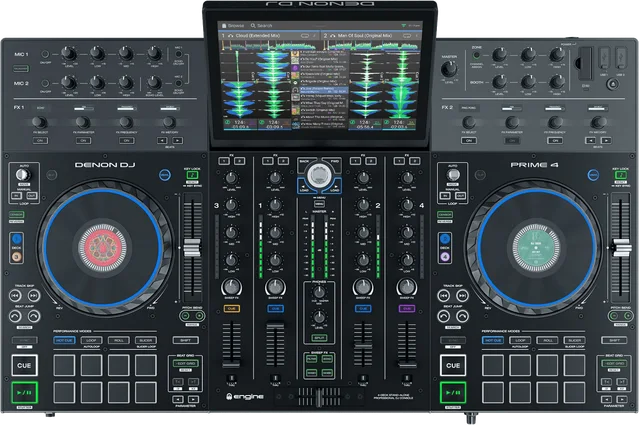Screen dimensions: 640x425
Task: Push the central browse encoder knob
Action: (319, 176)
